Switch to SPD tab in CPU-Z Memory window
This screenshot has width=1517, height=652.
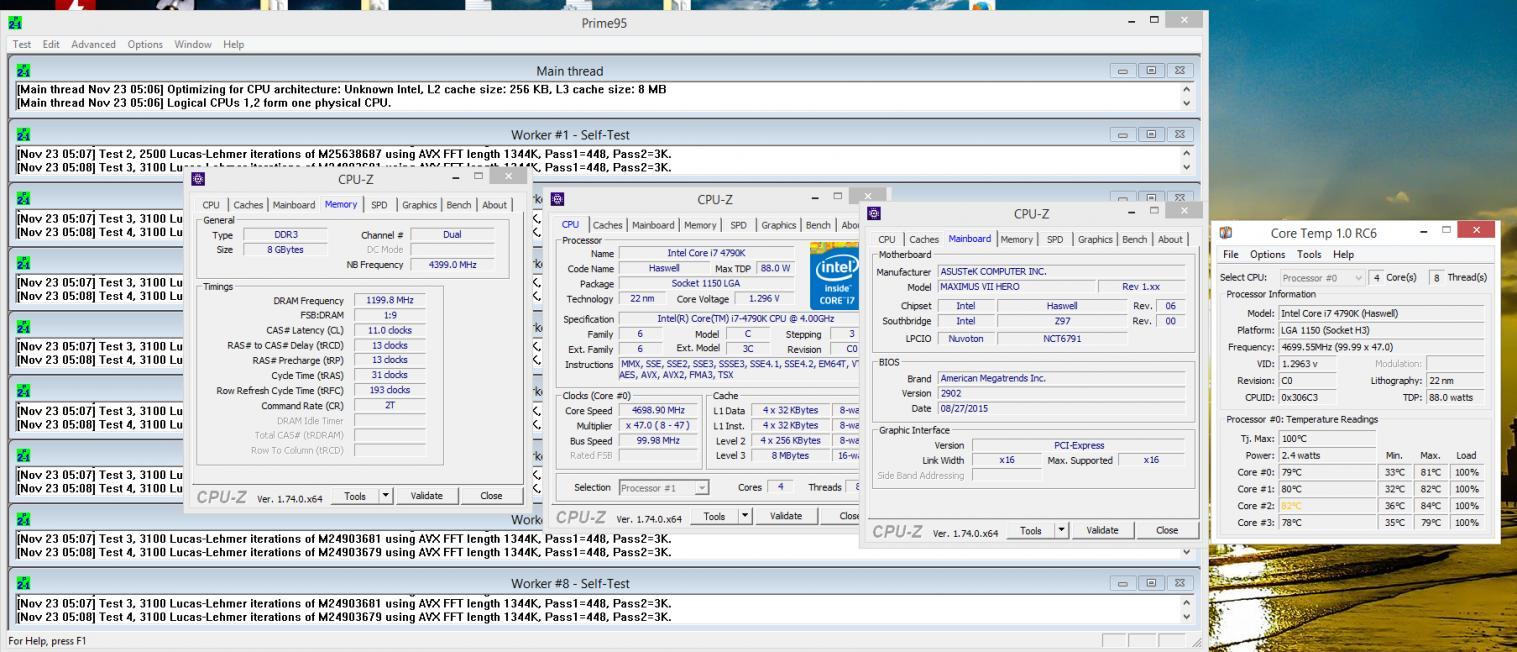pos(379,205)
